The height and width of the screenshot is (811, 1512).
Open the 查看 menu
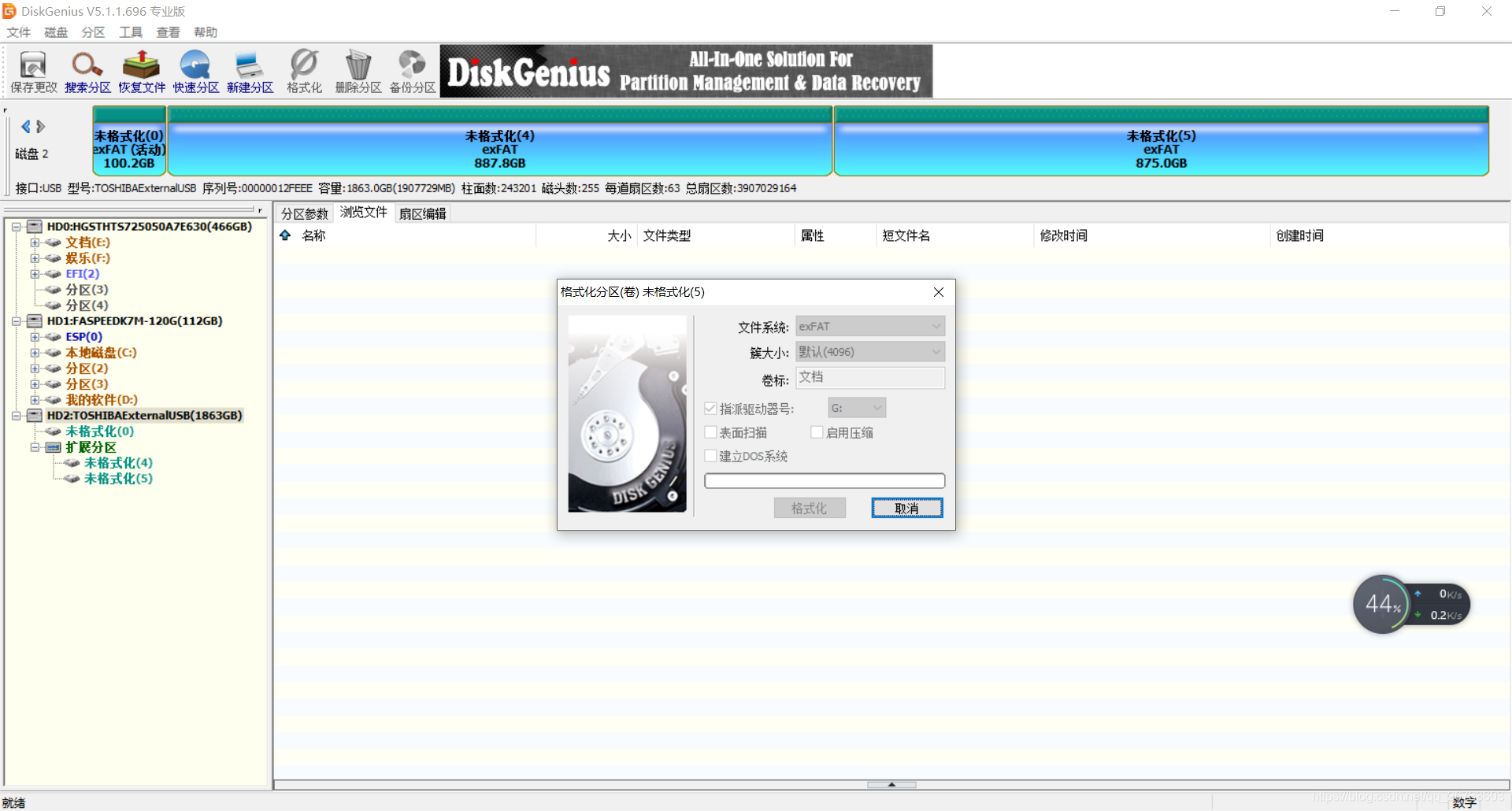(168, 32)
